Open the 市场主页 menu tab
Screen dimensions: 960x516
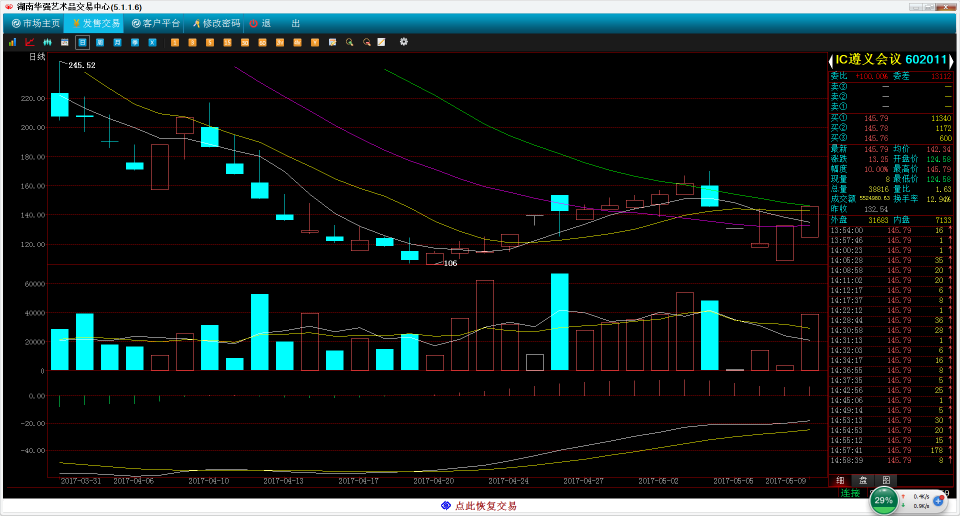pos(35,22)
